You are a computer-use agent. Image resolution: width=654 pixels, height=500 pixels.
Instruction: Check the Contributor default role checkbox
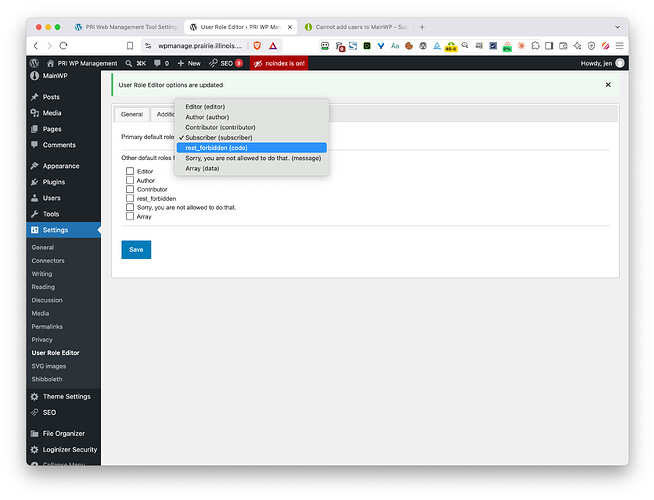point(130,189)
